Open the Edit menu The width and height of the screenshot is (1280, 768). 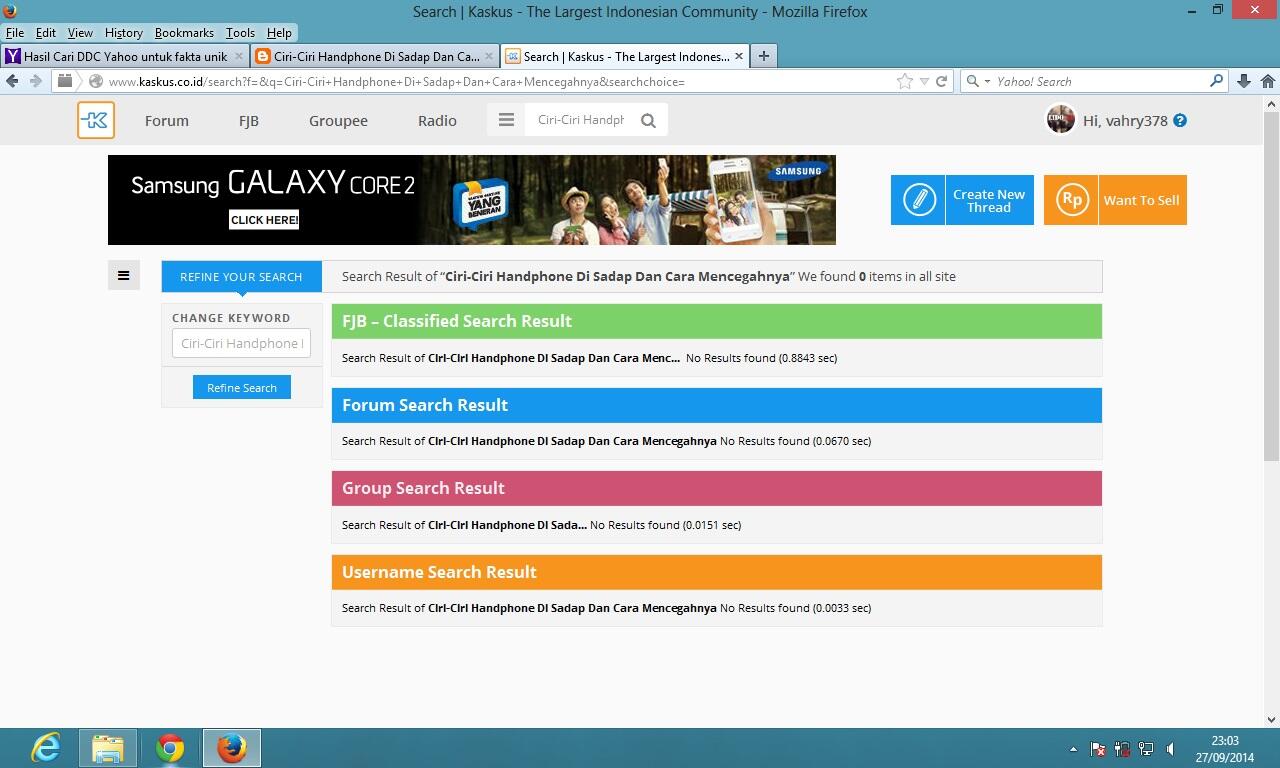coord(46,33)
